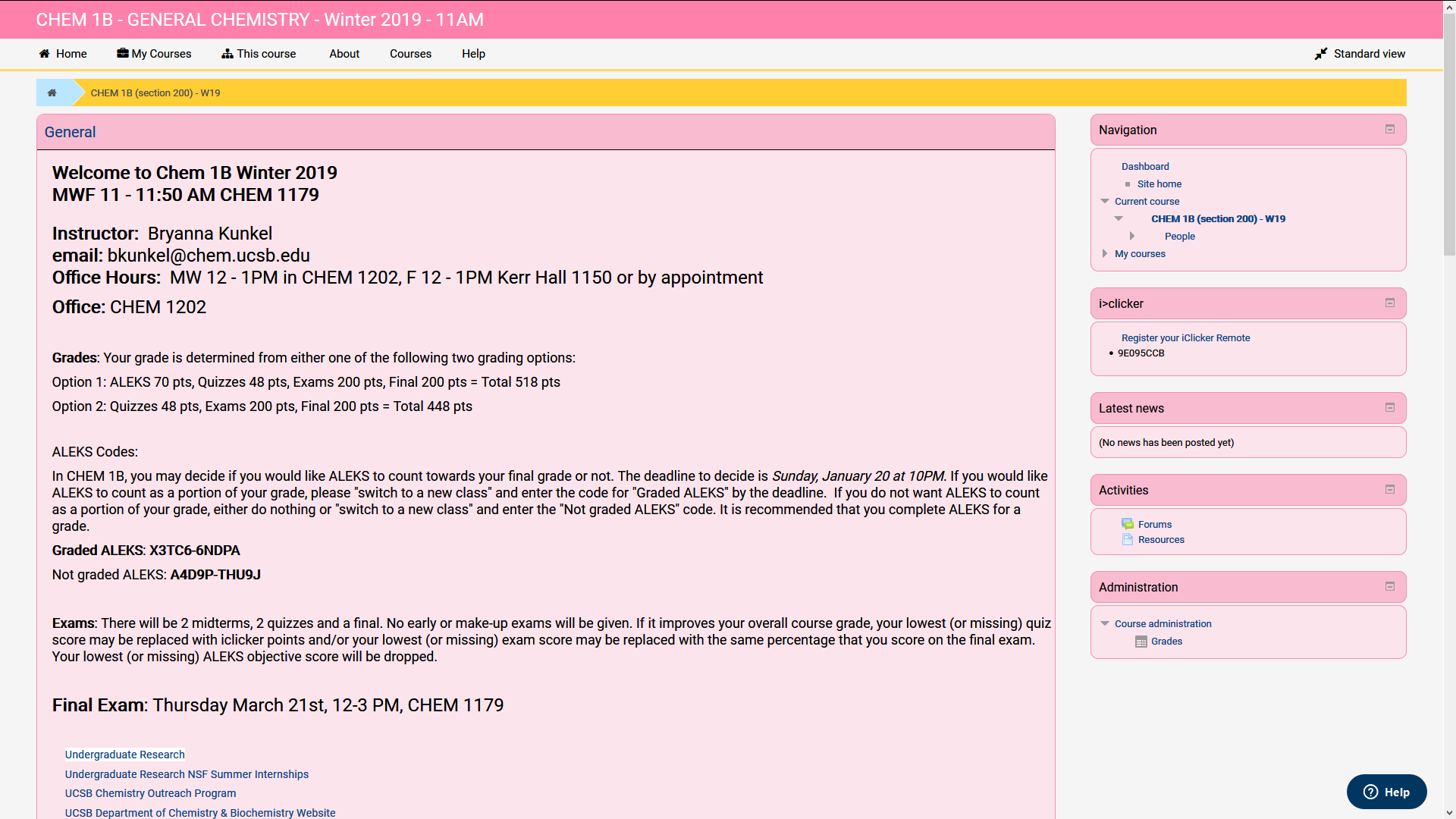Collapse the Course administration arrow

click(1105, 624)
